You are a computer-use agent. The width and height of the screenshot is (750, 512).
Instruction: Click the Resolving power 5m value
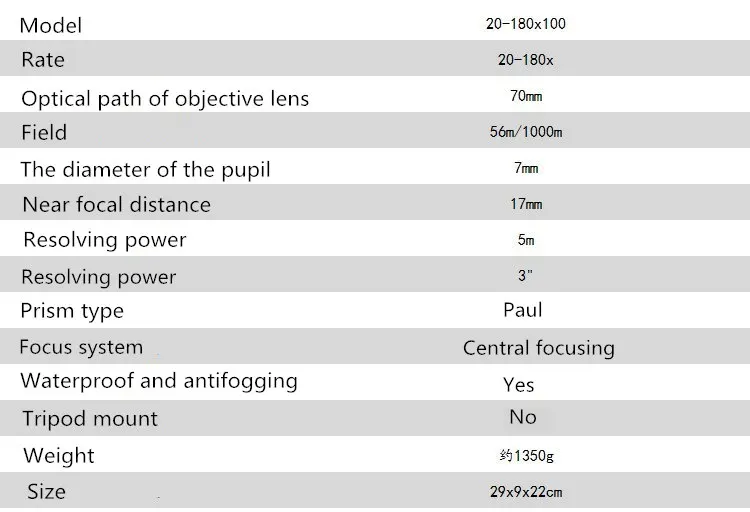[526, 240]
